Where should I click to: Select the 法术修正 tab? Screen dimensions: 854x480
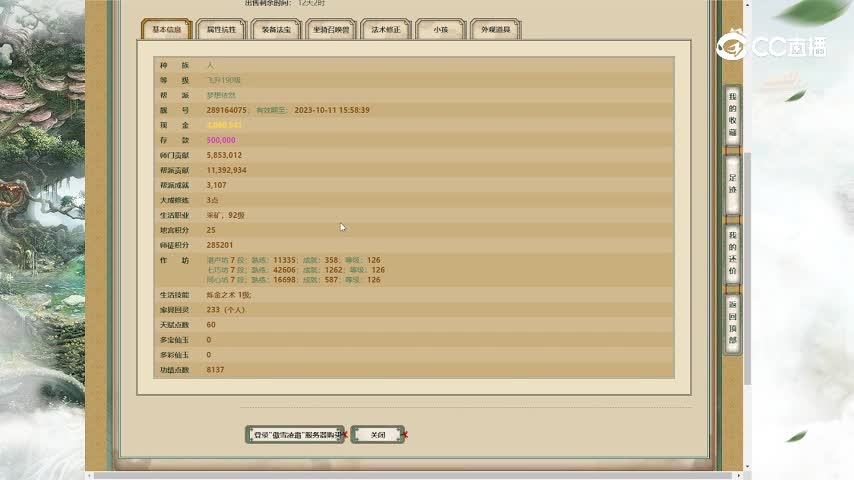tap(386, 30)
